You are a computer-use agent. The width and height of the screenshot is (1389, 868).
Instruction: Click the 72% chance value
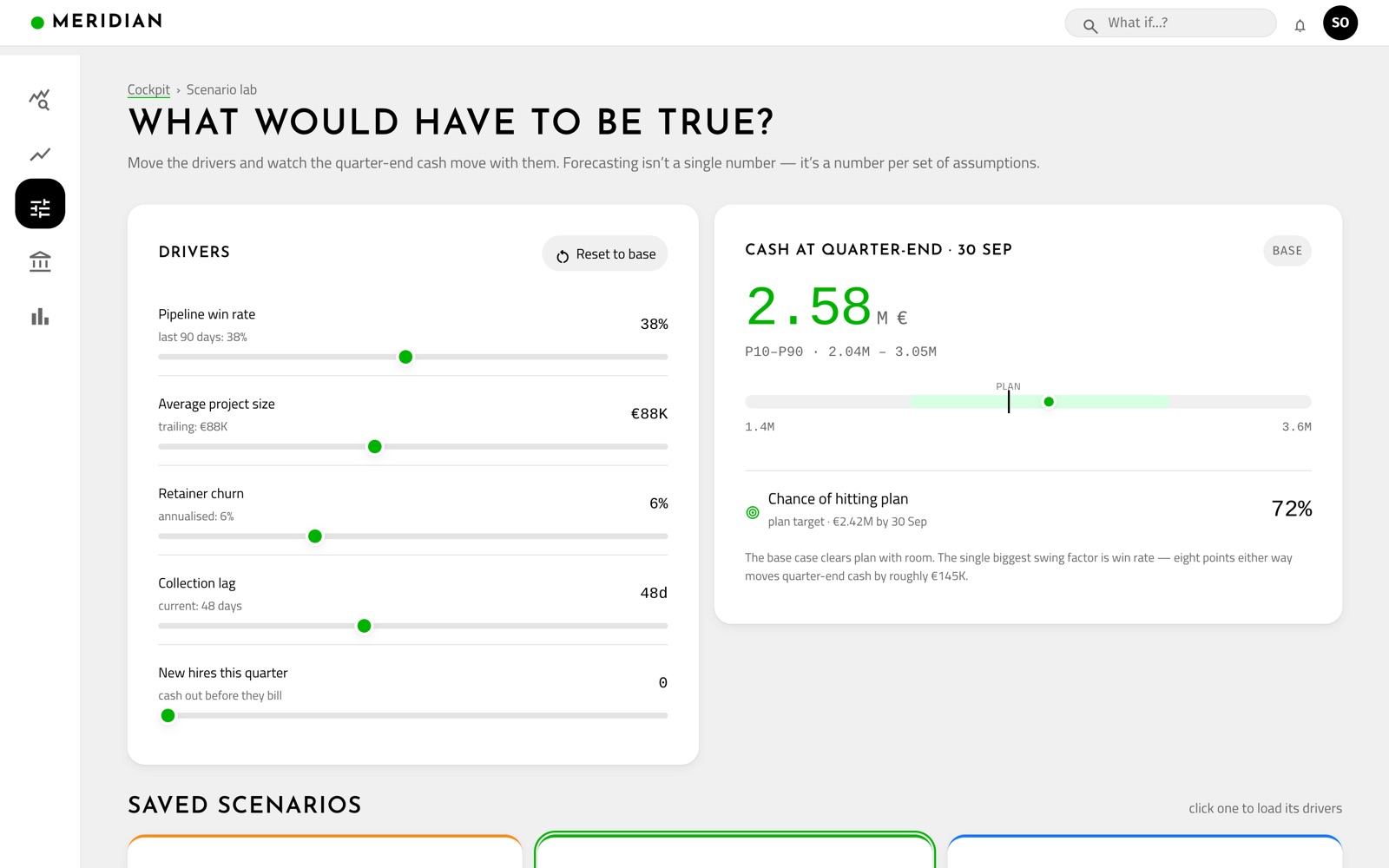click(x=1291, y=509)
